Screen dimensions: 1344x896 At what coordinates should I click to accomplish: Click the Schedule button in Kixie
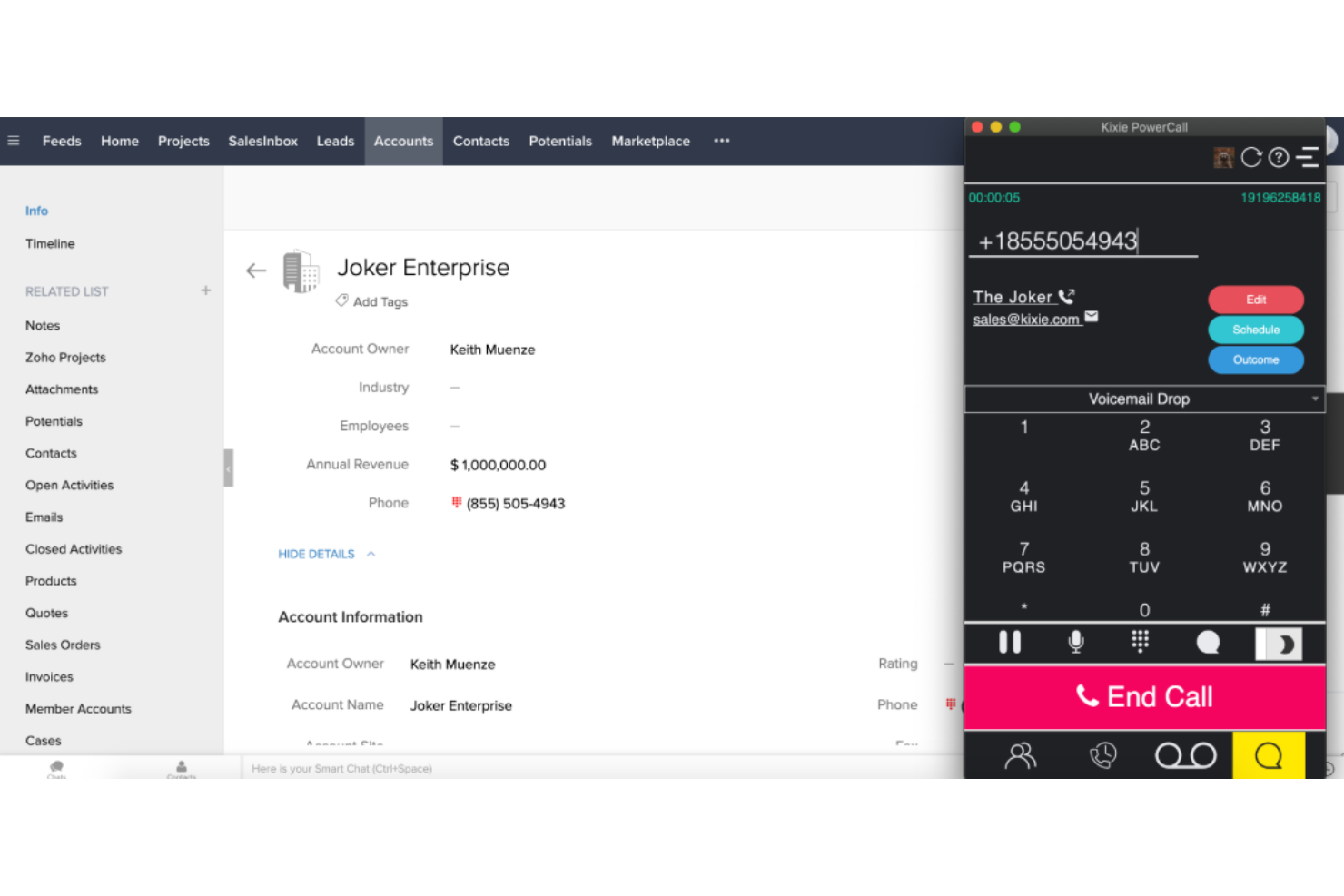(x=1256, y=330)
